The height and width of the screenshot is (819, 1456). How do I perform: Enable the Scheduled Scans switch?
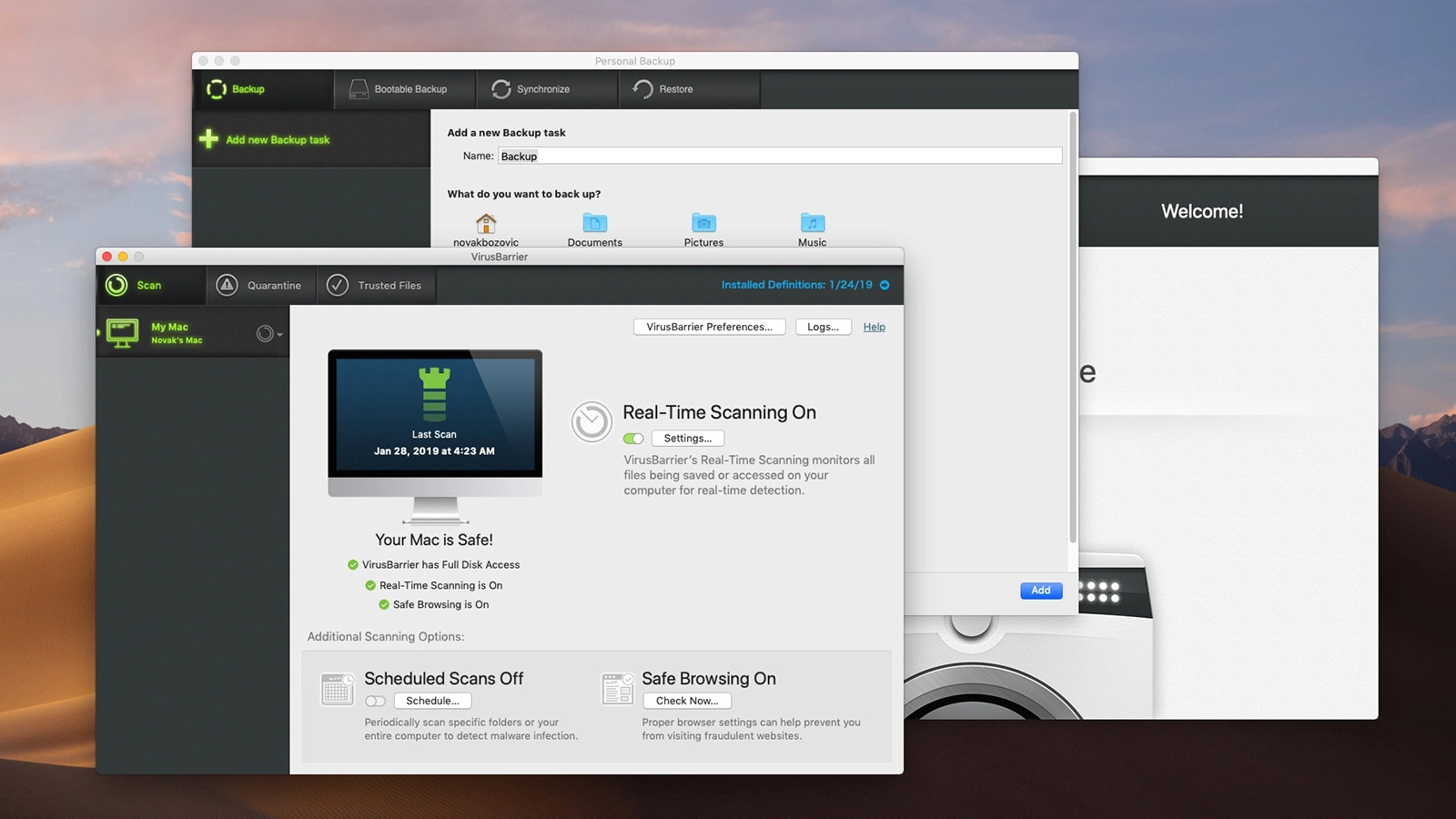375,702
